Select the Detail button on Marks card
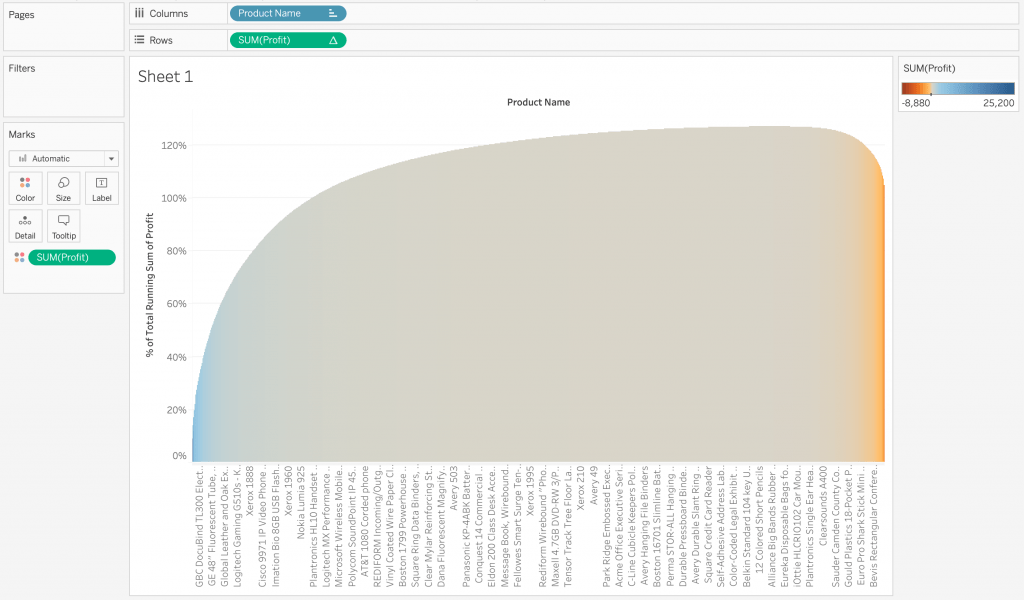 point(25,225)
